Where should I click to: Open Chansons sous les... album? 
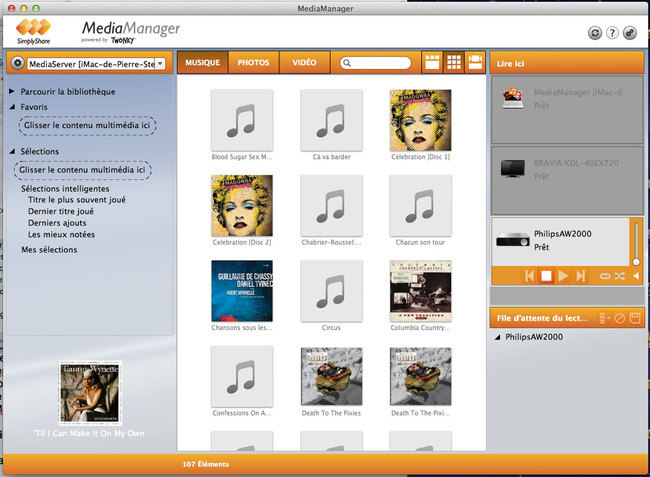click(x=242, y=291)
